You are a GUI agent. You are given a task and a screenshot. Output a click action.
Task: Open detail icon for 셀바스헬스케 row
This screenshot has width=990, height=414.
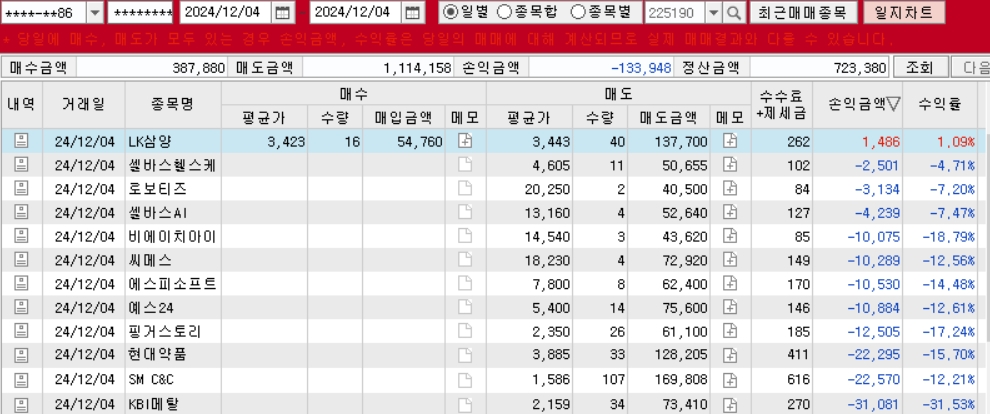(21, 165)
